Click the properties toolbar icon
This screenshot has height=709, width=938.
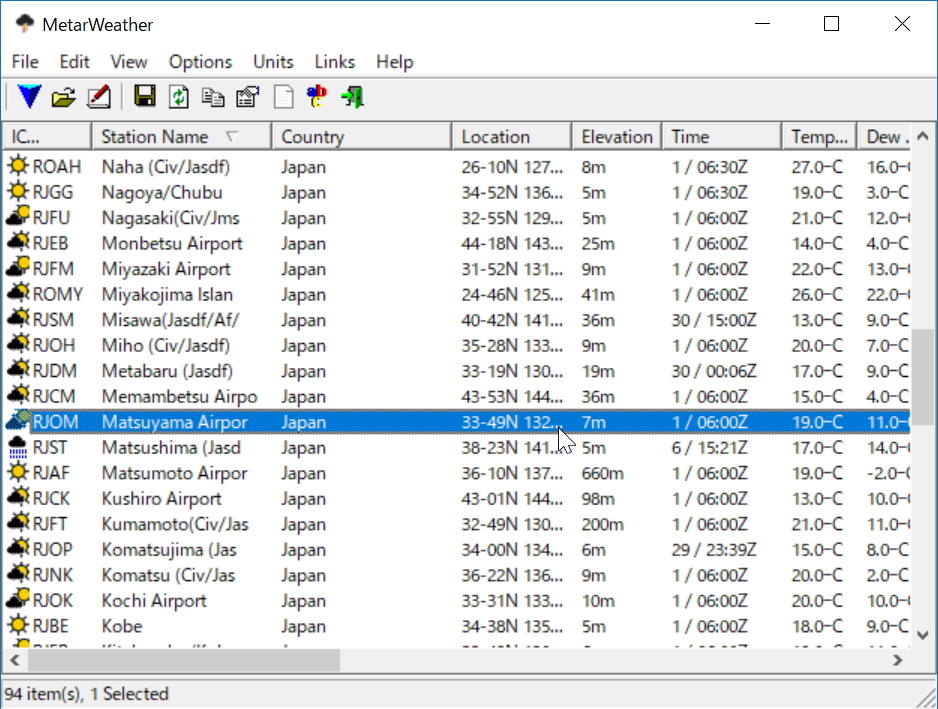pos(248,97)
